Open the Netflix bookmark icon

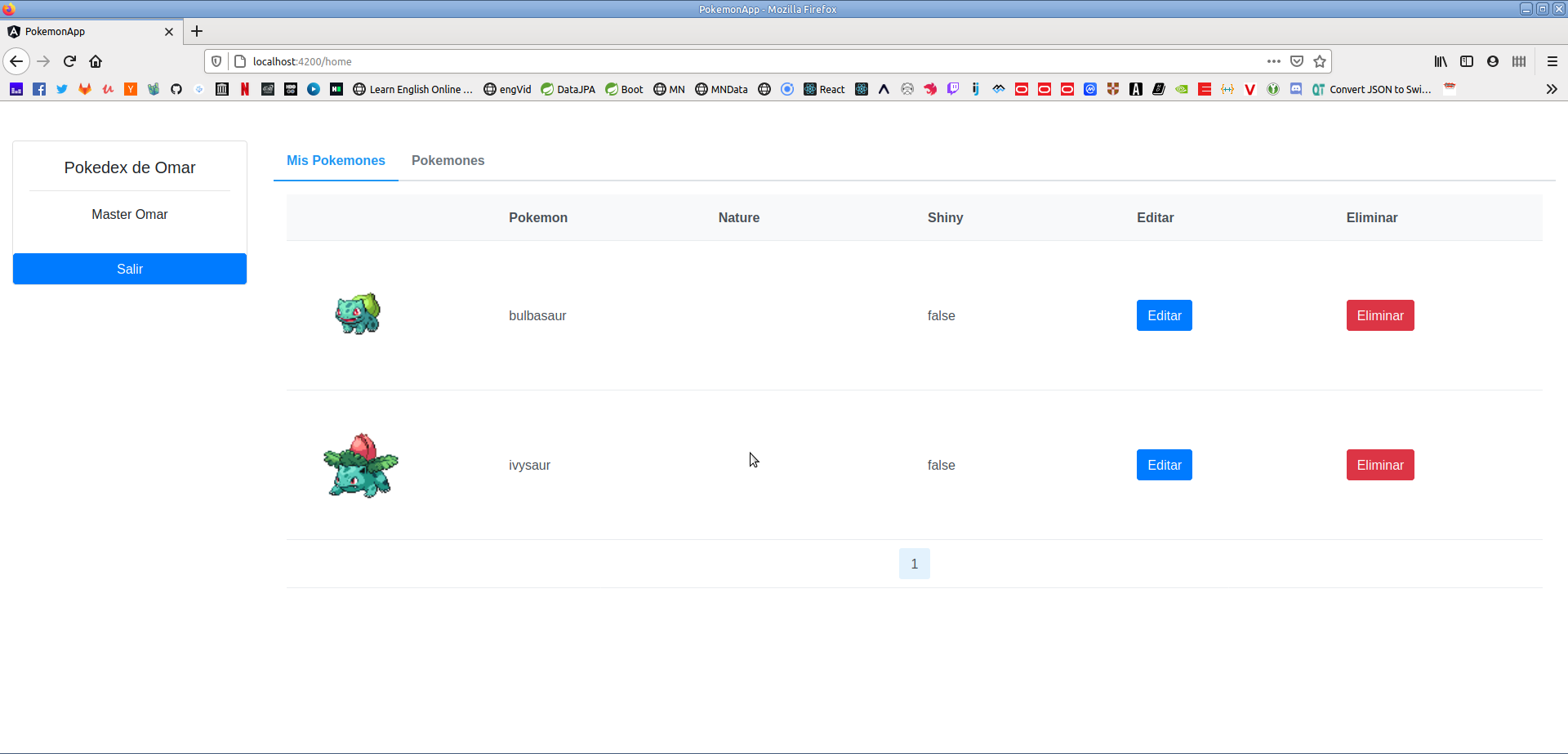point(245,89)
